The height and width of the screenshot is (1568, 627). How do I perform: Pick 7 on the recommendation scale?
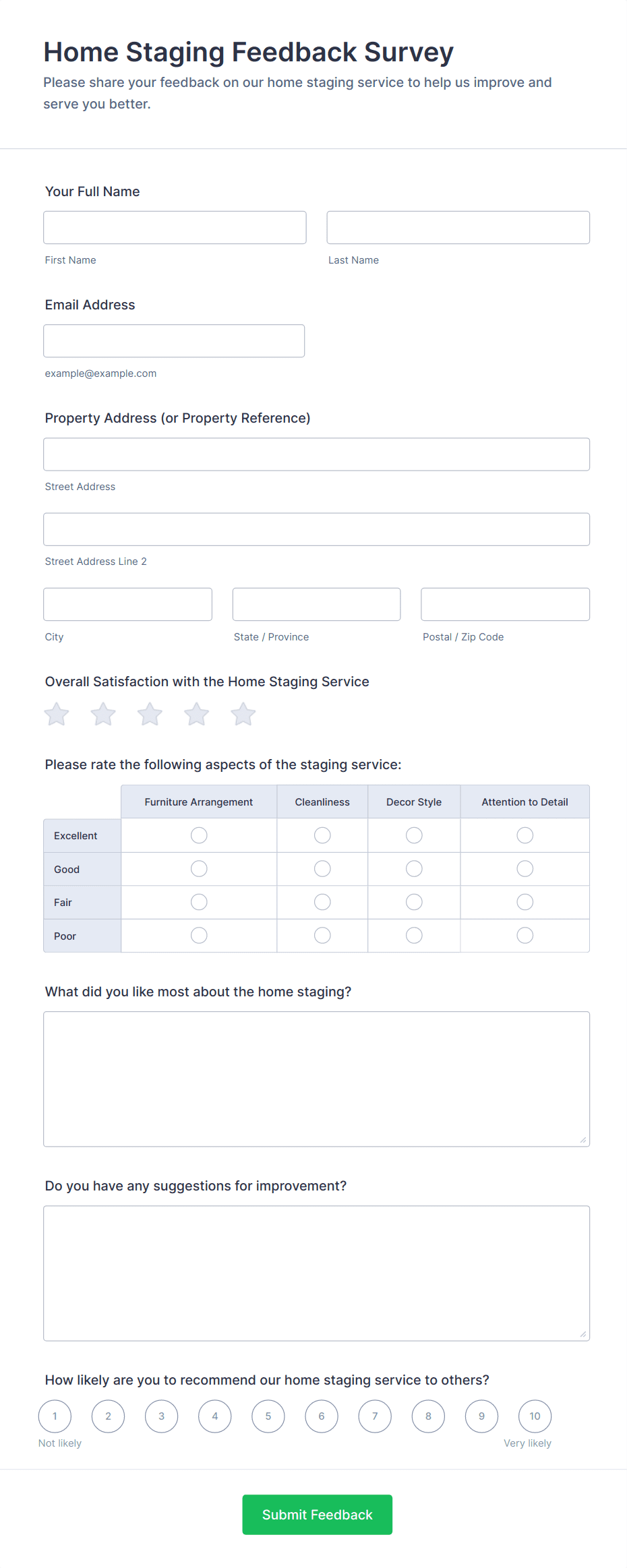(375, 1416)
